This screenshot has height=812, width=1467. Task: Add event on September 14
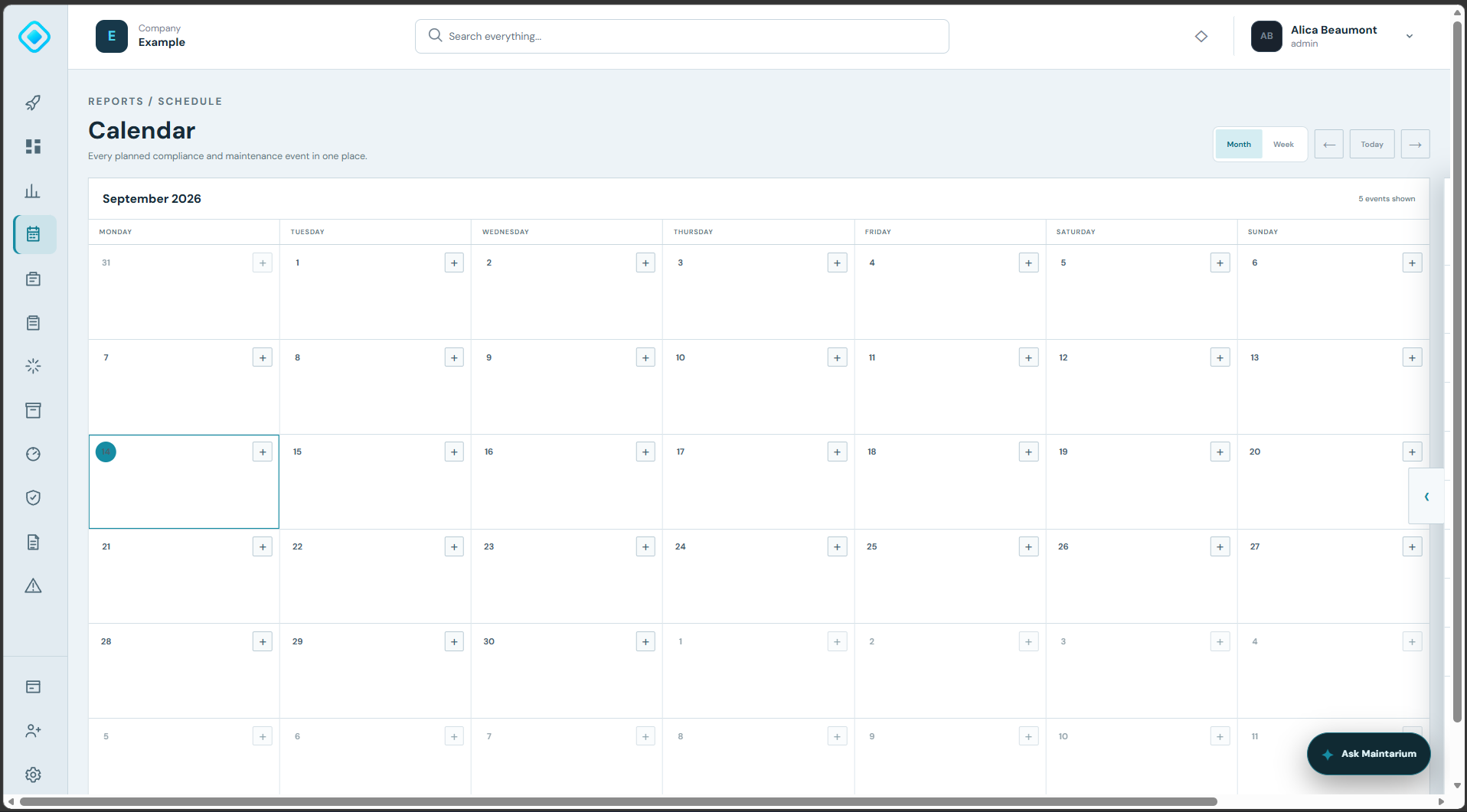click(263, 452)
